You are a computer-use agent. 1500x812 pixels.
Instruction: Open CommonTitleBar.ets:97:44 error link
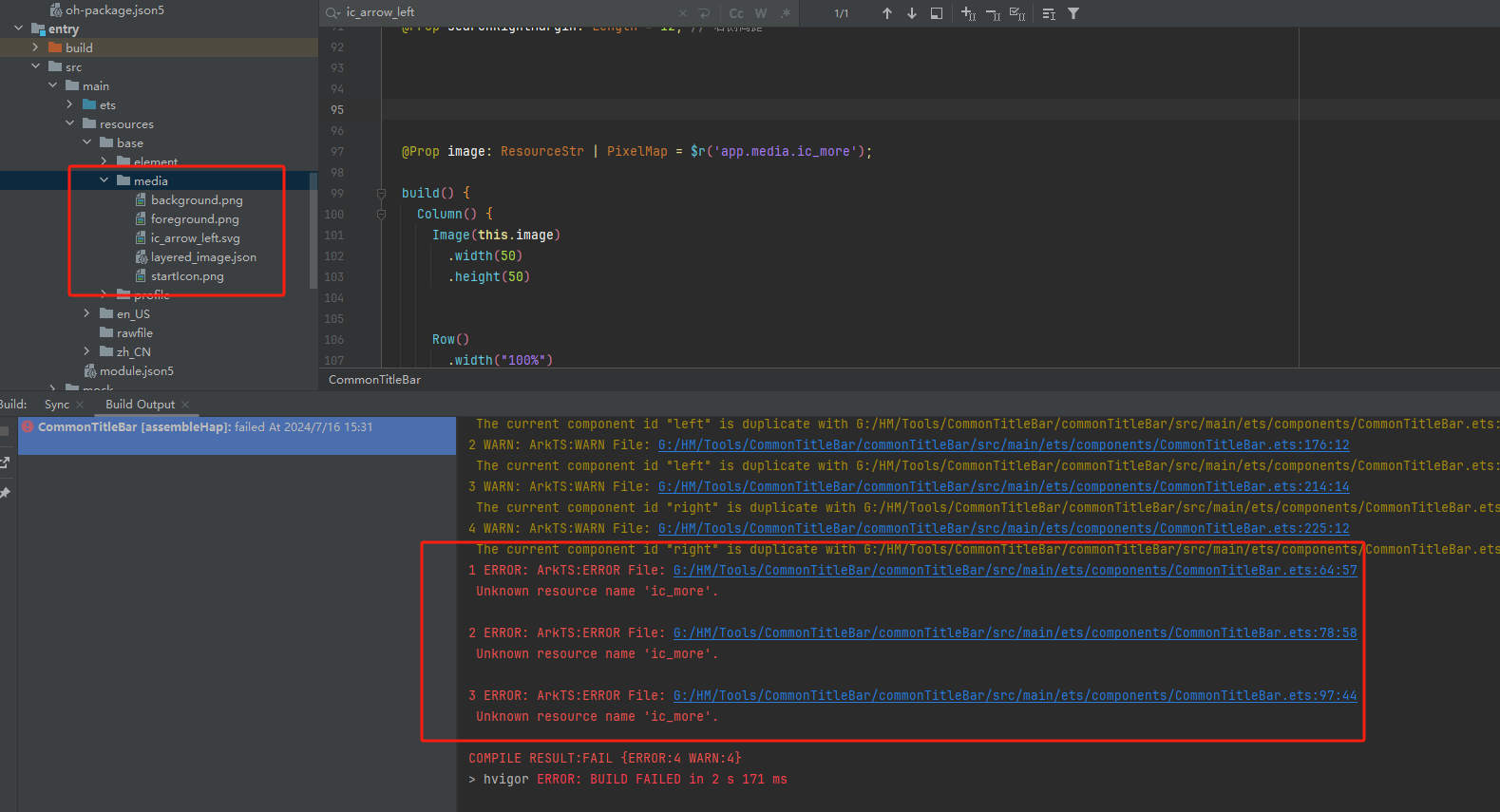tap(1015, 695)
